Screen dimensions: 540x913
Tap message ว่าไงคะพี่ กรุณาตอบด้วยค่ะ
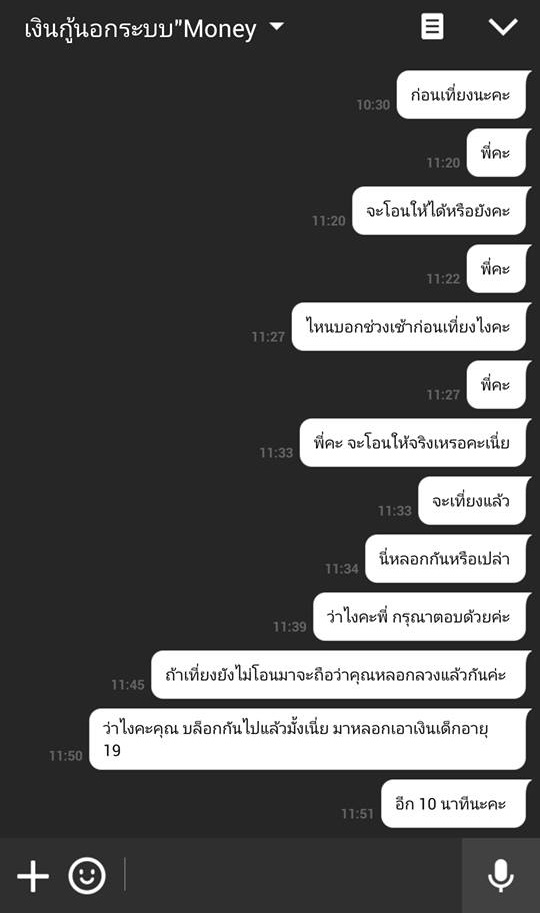[421, 617]
